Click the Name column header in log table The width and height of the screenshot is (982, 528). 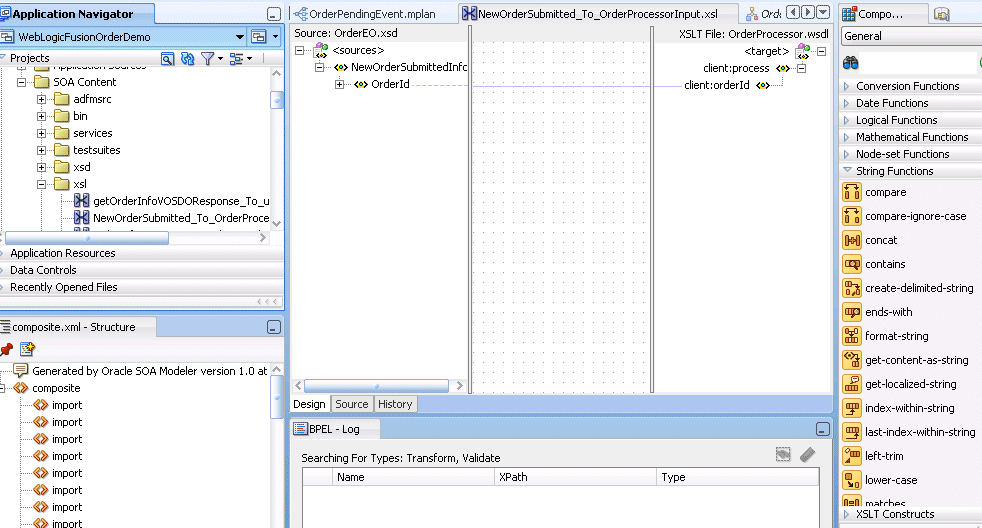[413, 477]
